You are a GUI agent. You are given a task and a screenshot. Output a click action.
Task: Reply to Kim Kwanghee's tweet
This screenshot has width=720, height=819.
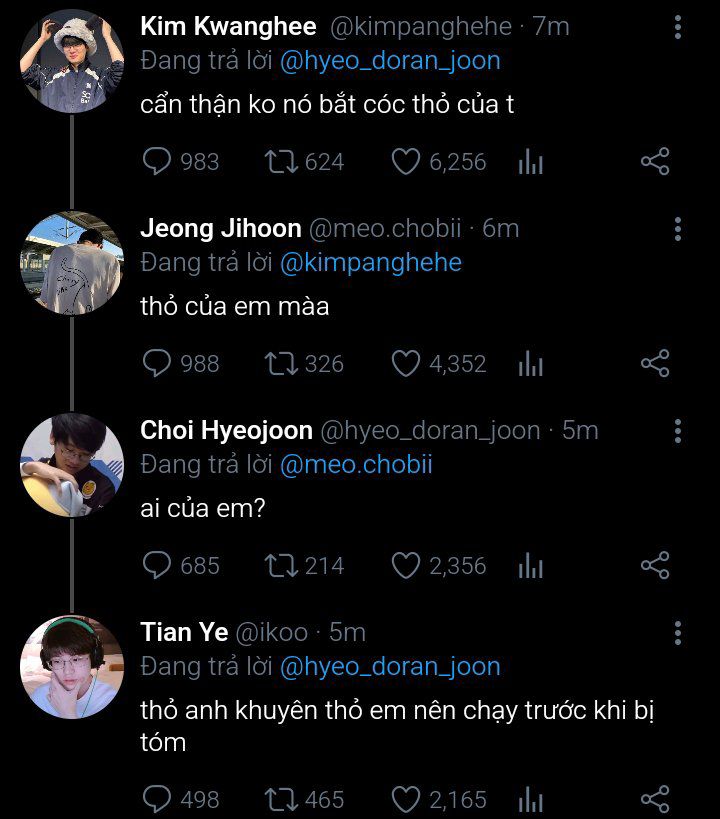(x=158, y=162)
